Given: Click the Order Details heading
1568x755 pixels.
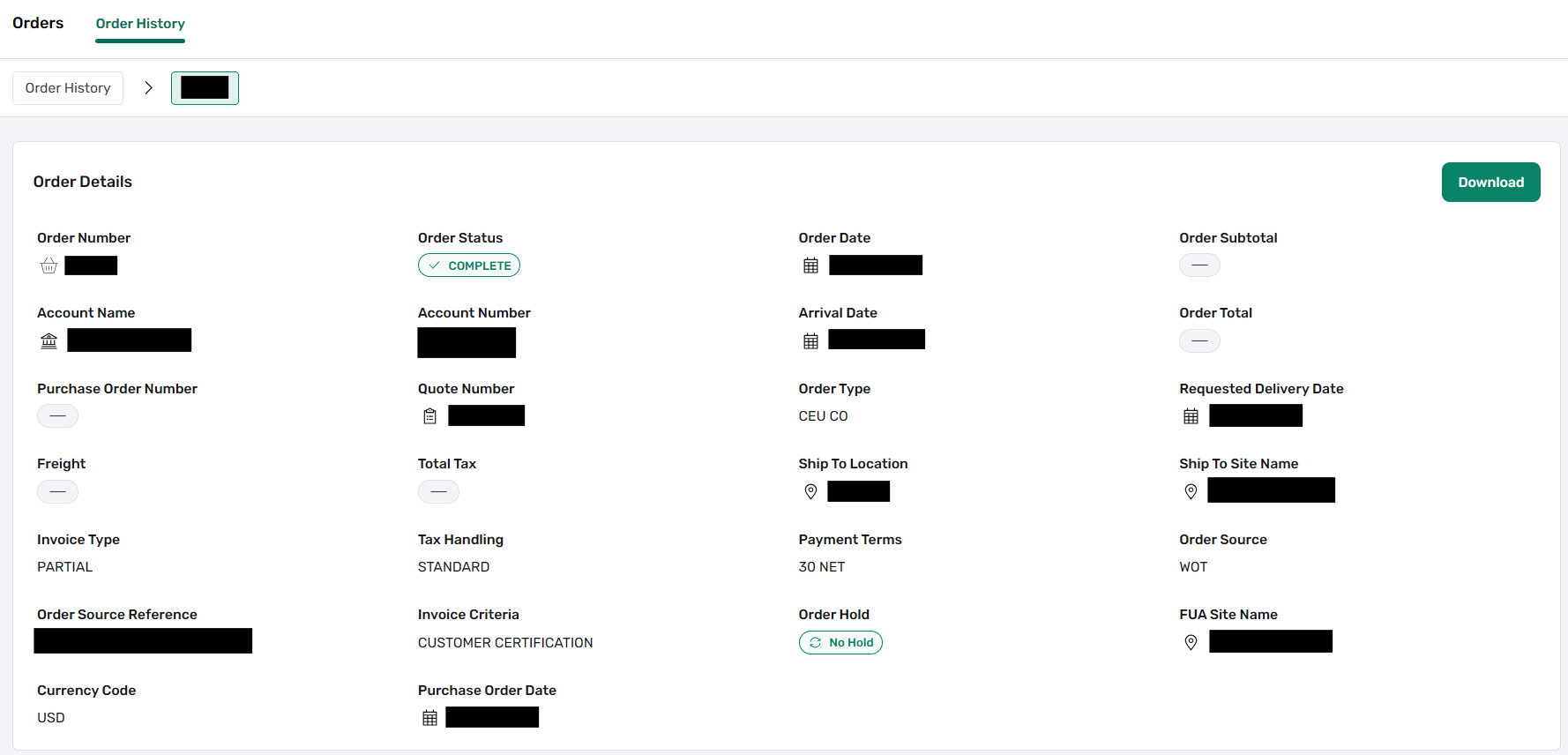Looking at the screenshot, I should (83, 182).
